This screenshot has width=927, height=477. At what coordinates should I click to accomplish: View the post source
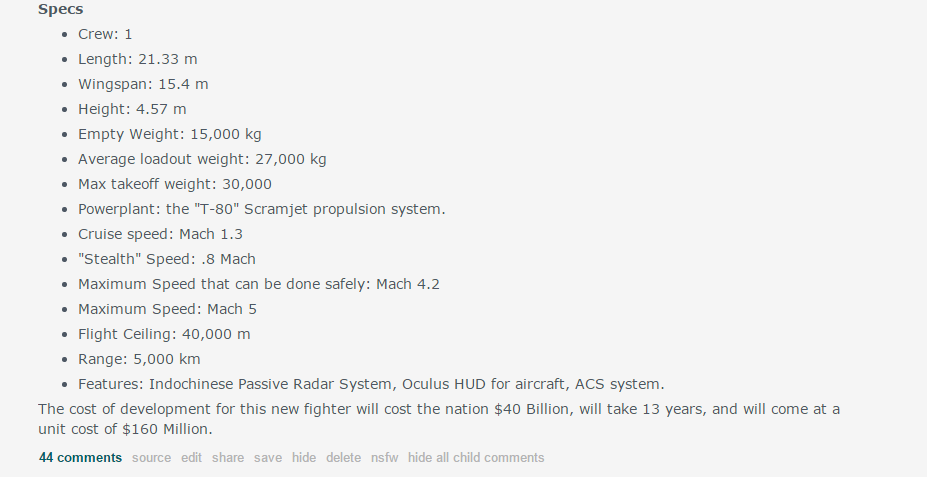point(151,457)
